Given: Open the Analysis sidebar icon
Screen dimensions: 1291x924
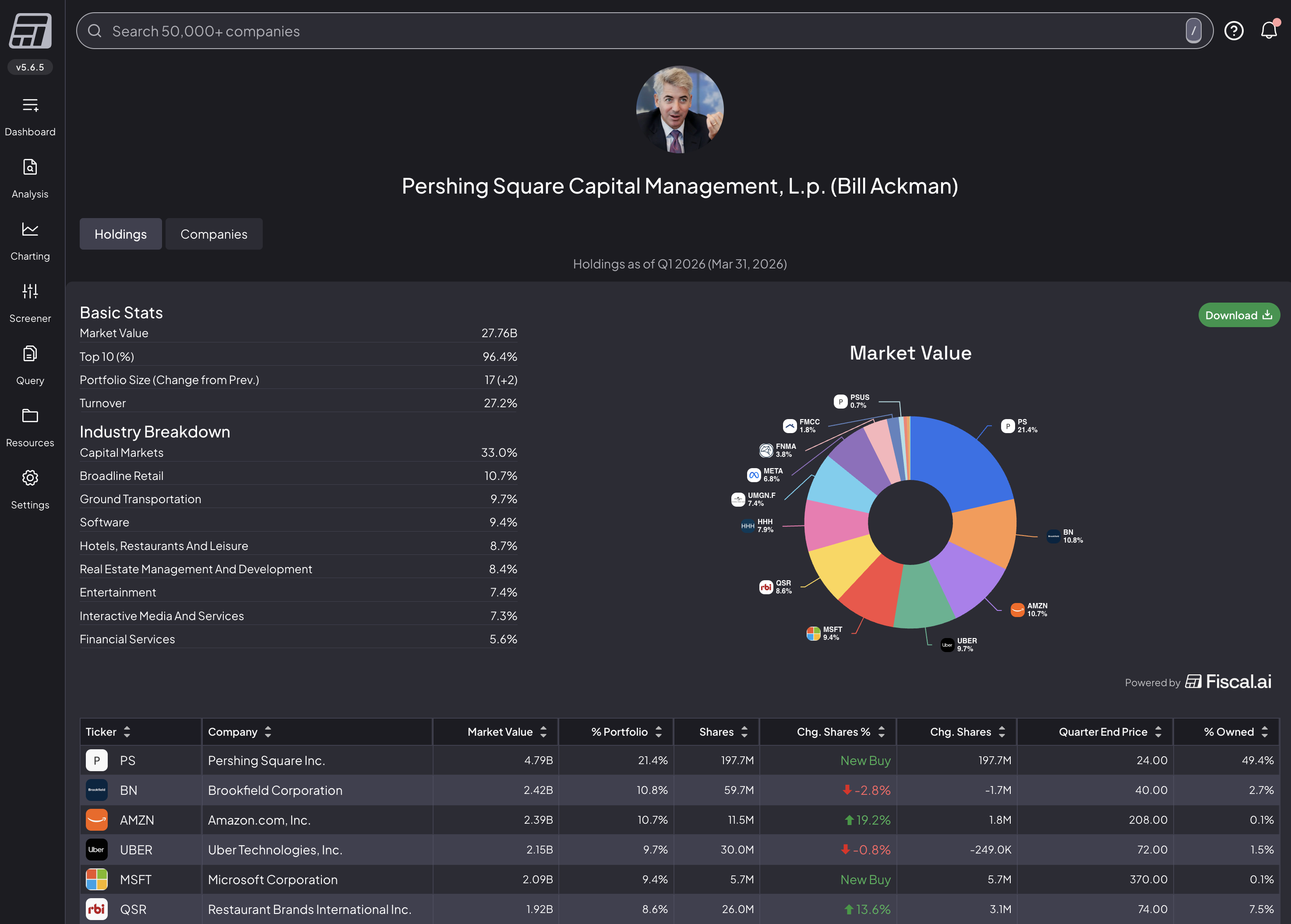Looking at the screenshot, I should coord(30,167).
